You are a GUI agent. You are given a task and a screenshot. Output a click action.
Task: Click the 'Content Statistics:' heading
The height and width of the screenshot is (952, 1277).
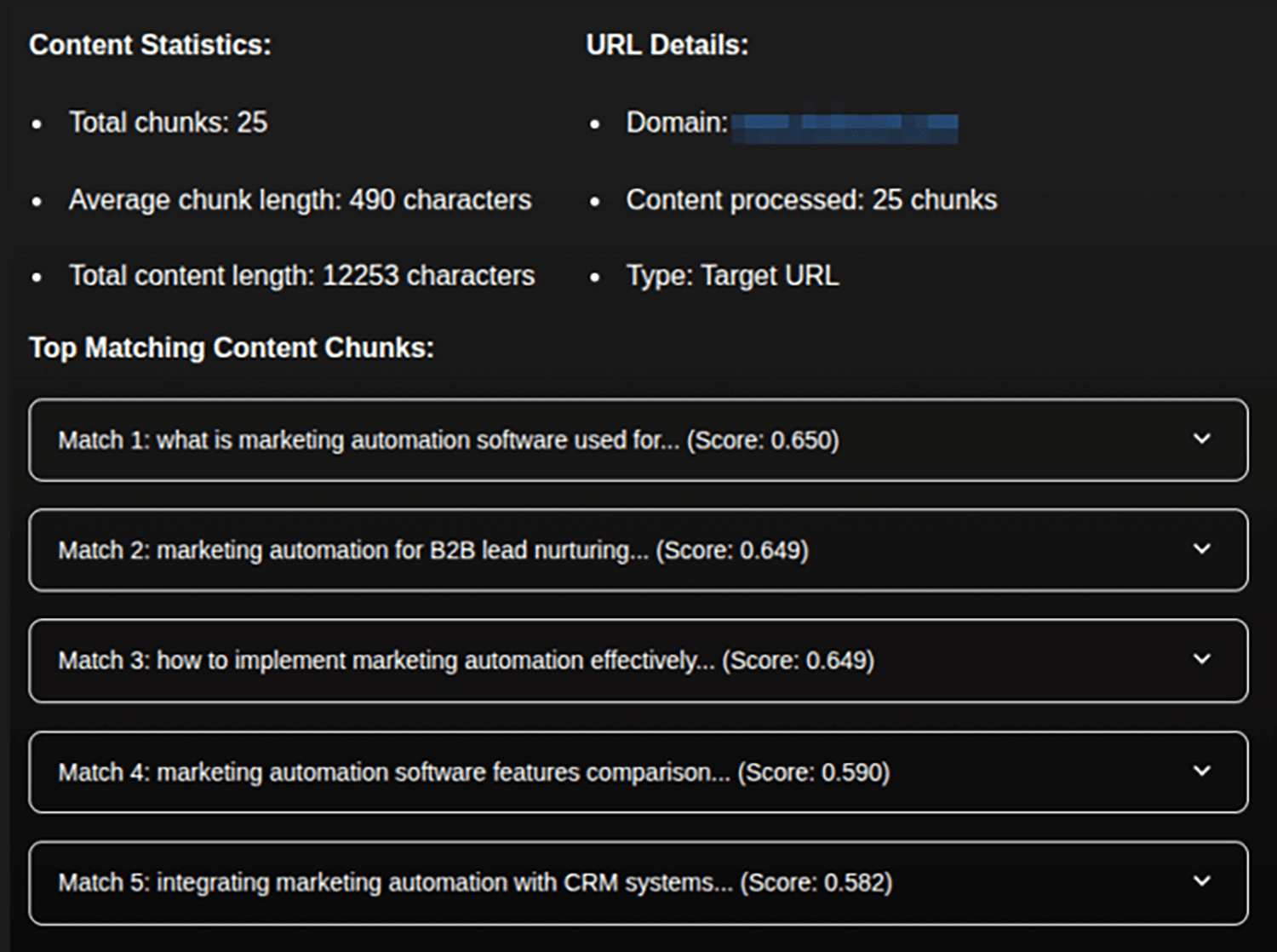(150, 44)
